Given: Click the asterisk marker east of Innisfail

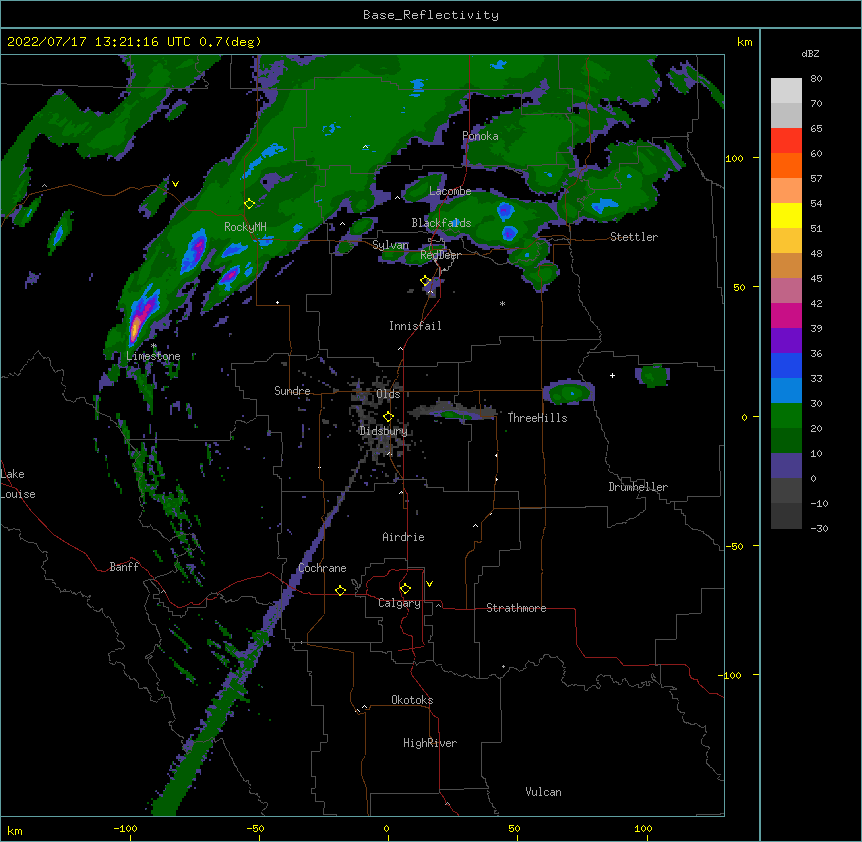Looking at the screenshot, I should coord(502,303).
